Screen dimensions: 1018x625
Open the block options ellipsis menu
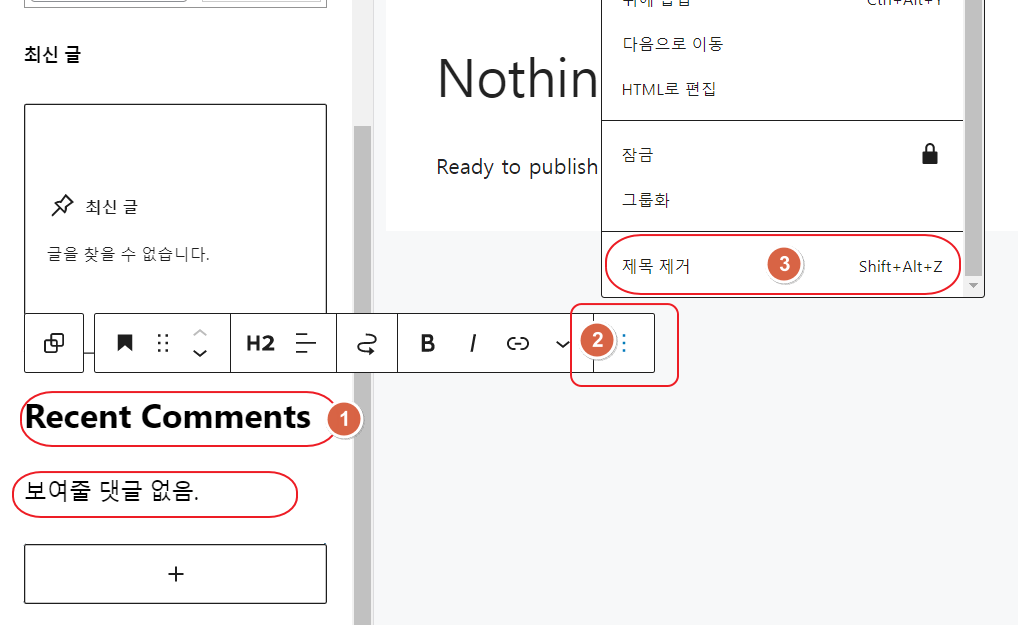click(623, 343)
